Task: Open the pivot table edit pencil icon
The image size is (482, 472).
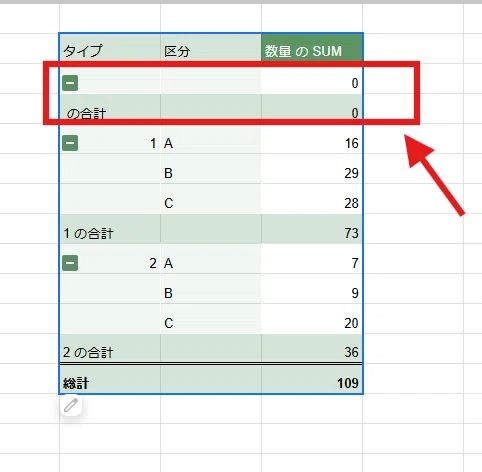Action: pos(71,405)
